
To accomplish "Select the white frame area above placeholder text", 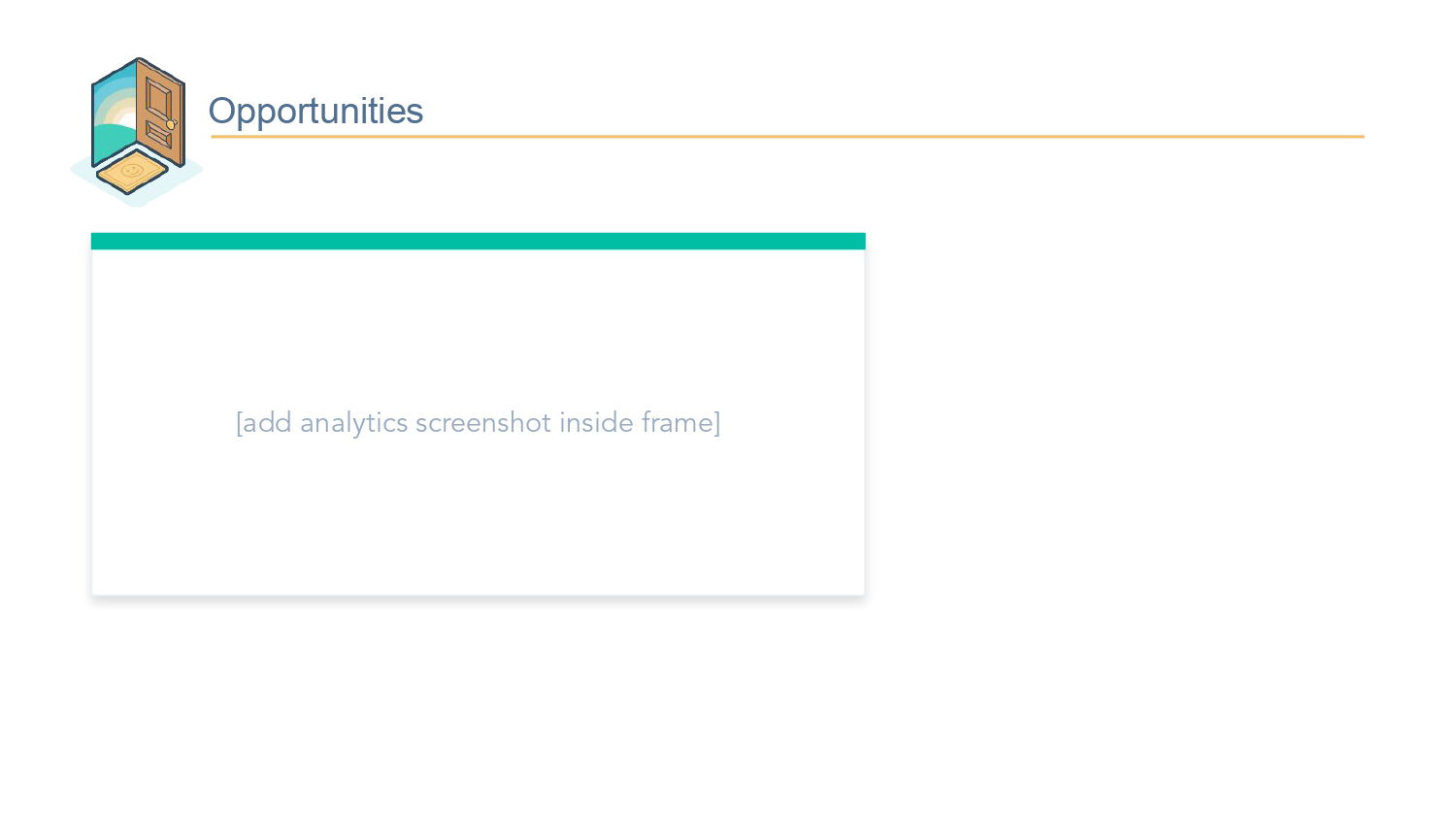I will click(x=478, y=328).
